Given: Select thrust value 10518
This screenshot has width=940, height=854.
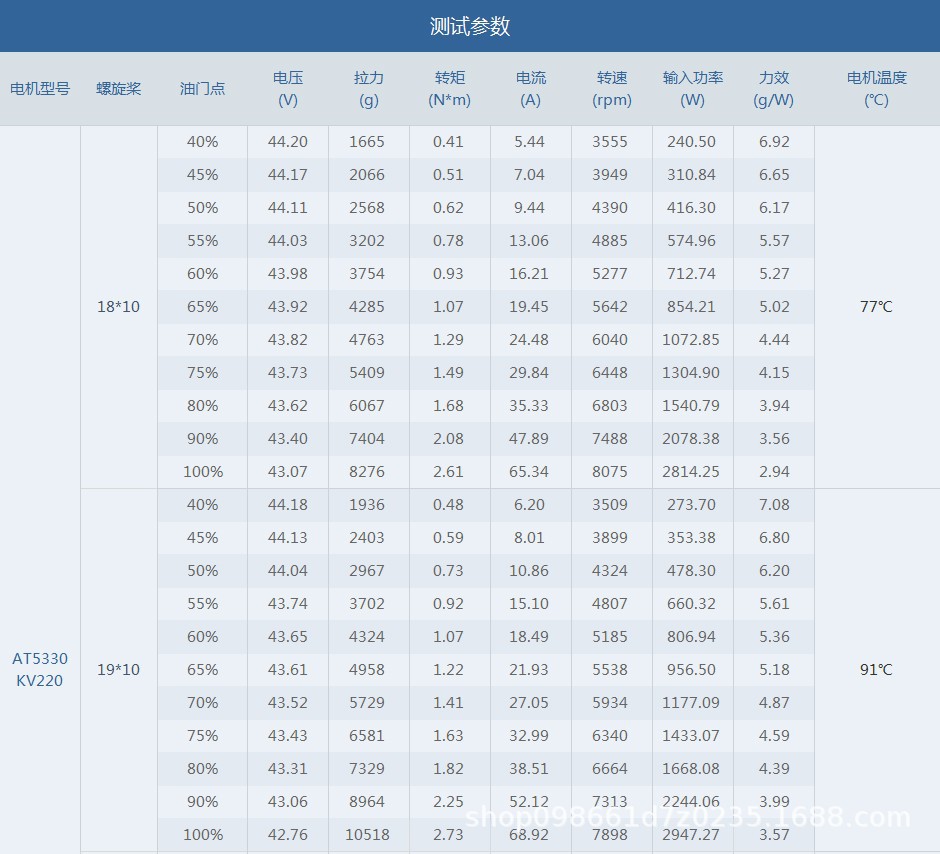Looking at the screenshot, I should (367, 834).
